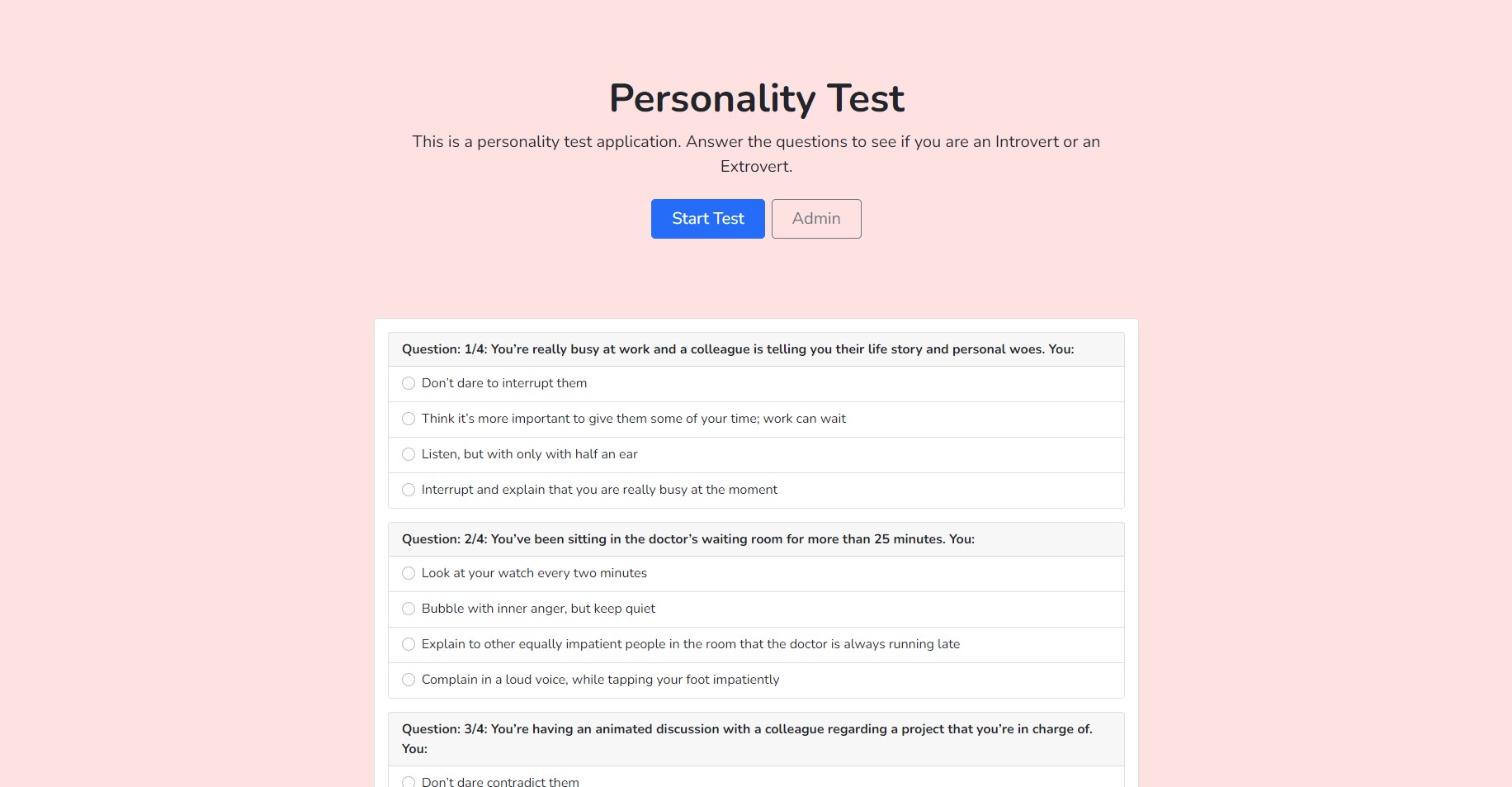Viewport: 1512px width, 787px height.
Task: Click the Question 2/4 header bar
Action: pos(756,538)
